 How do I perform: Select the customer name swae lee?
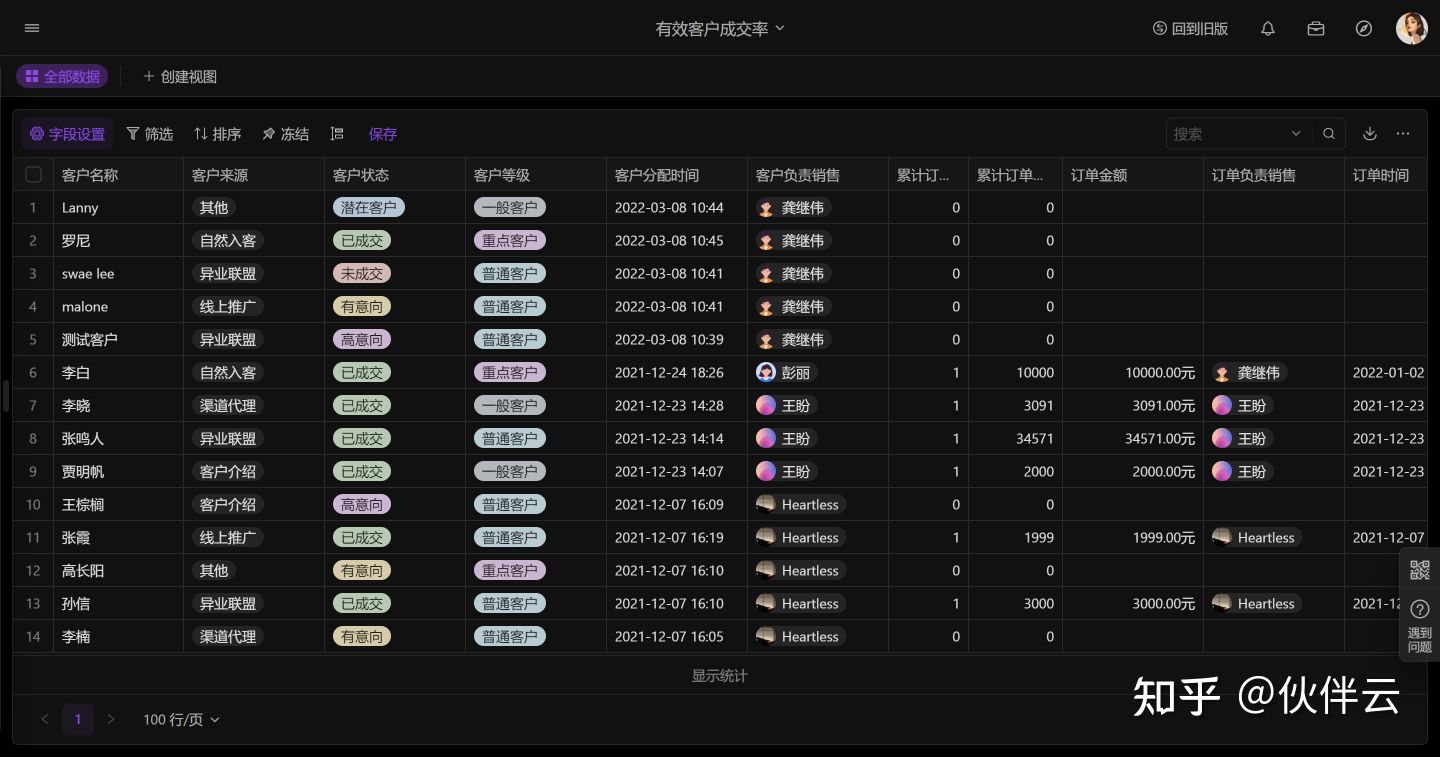coord(88,274)
